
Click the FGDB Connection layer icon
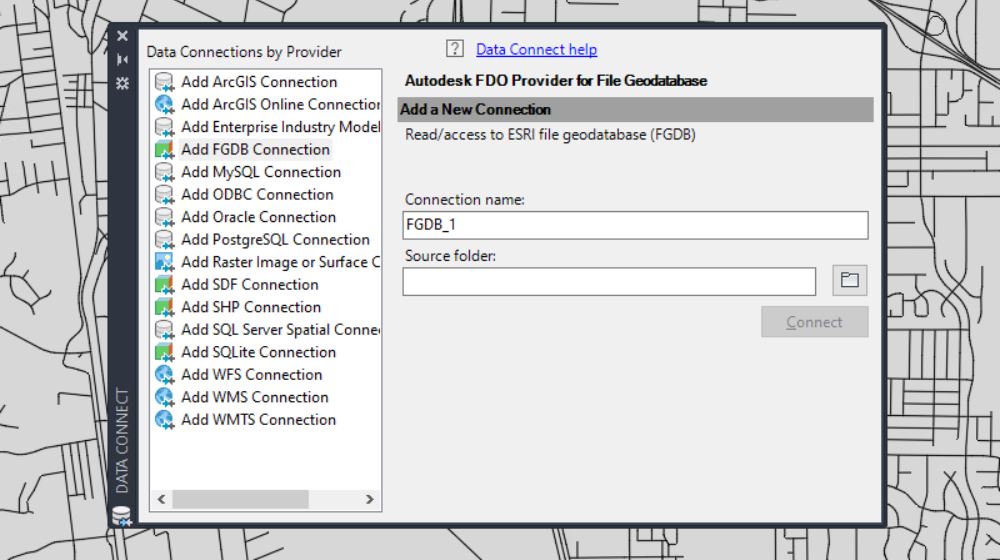[165, 149]
